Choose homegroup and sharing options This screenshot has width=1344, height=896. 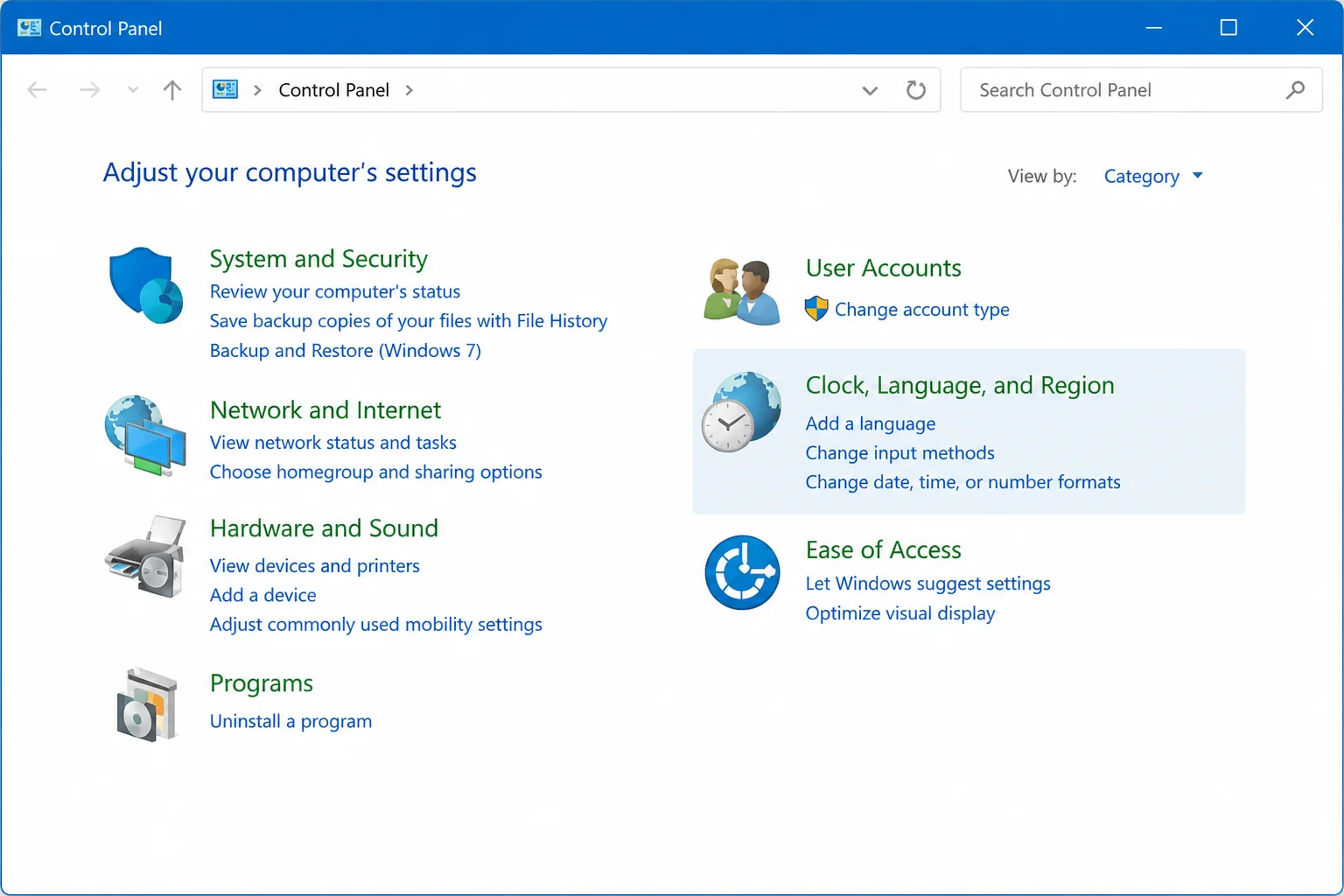pyautogui.click(x=376, y=472)
